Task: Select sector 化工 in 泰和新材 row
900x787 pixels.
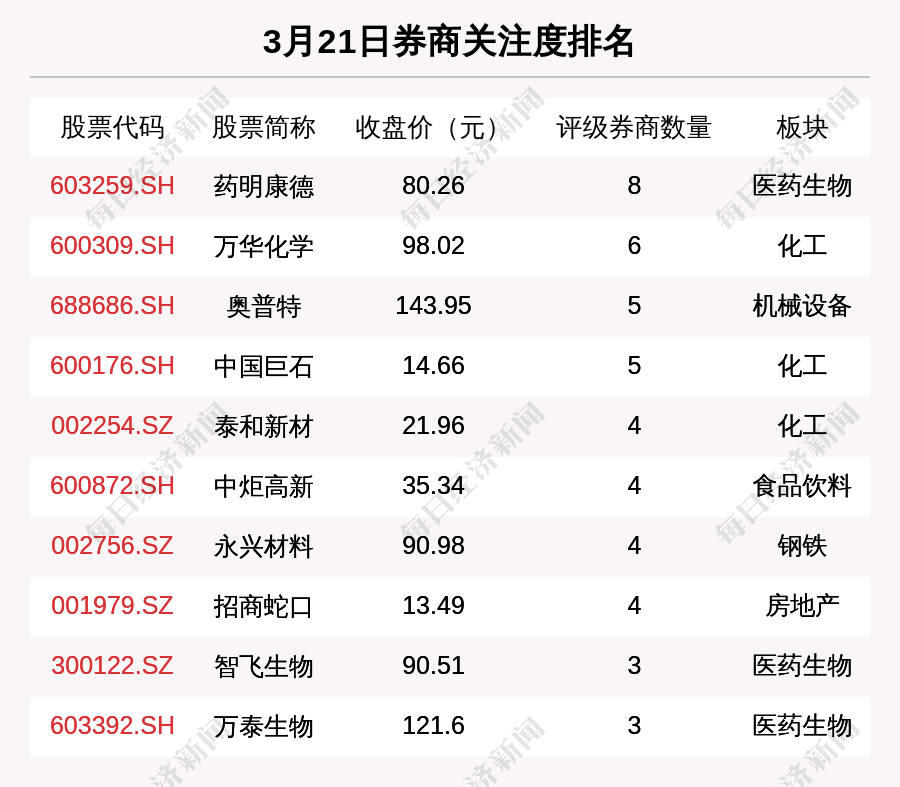Action: [x=802, y=427]
